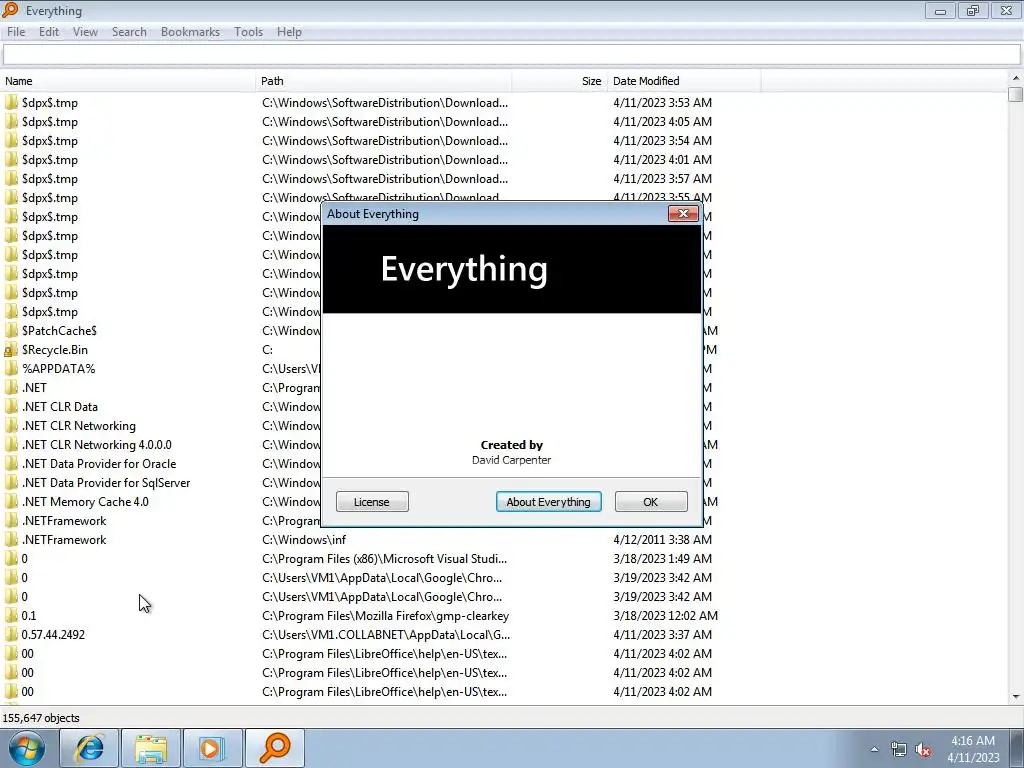Show hidden tray icons arrow

(874, 750)
